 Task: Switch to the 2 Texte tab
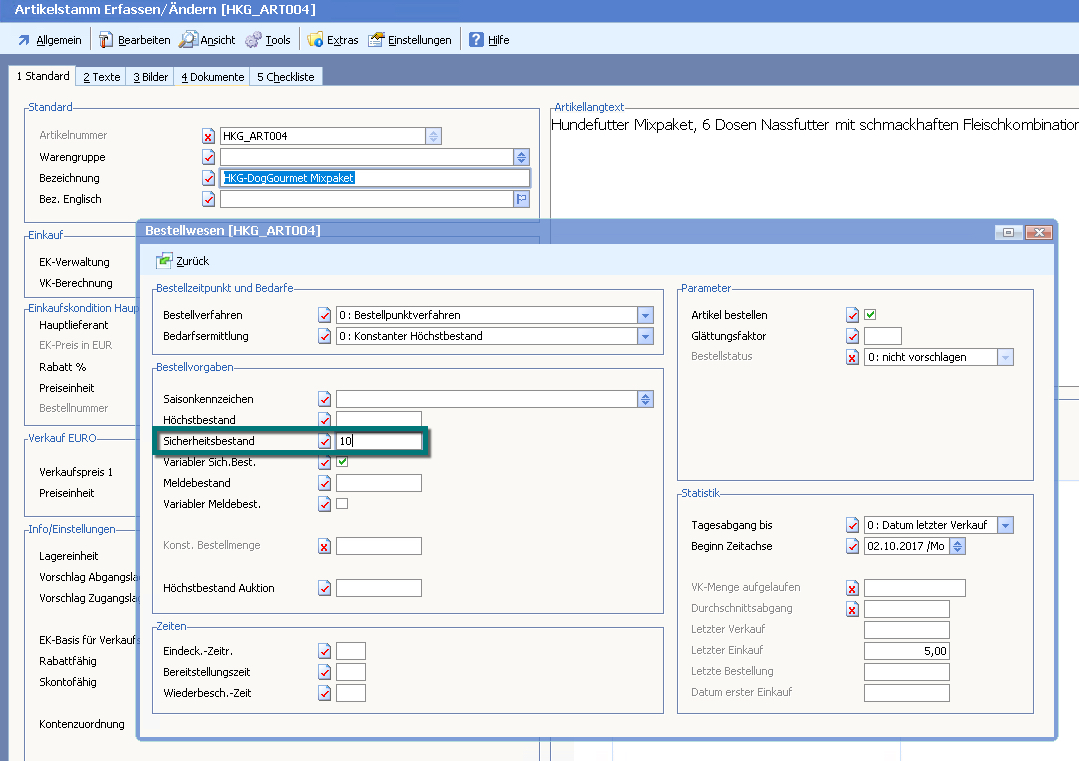coord(101,77)
